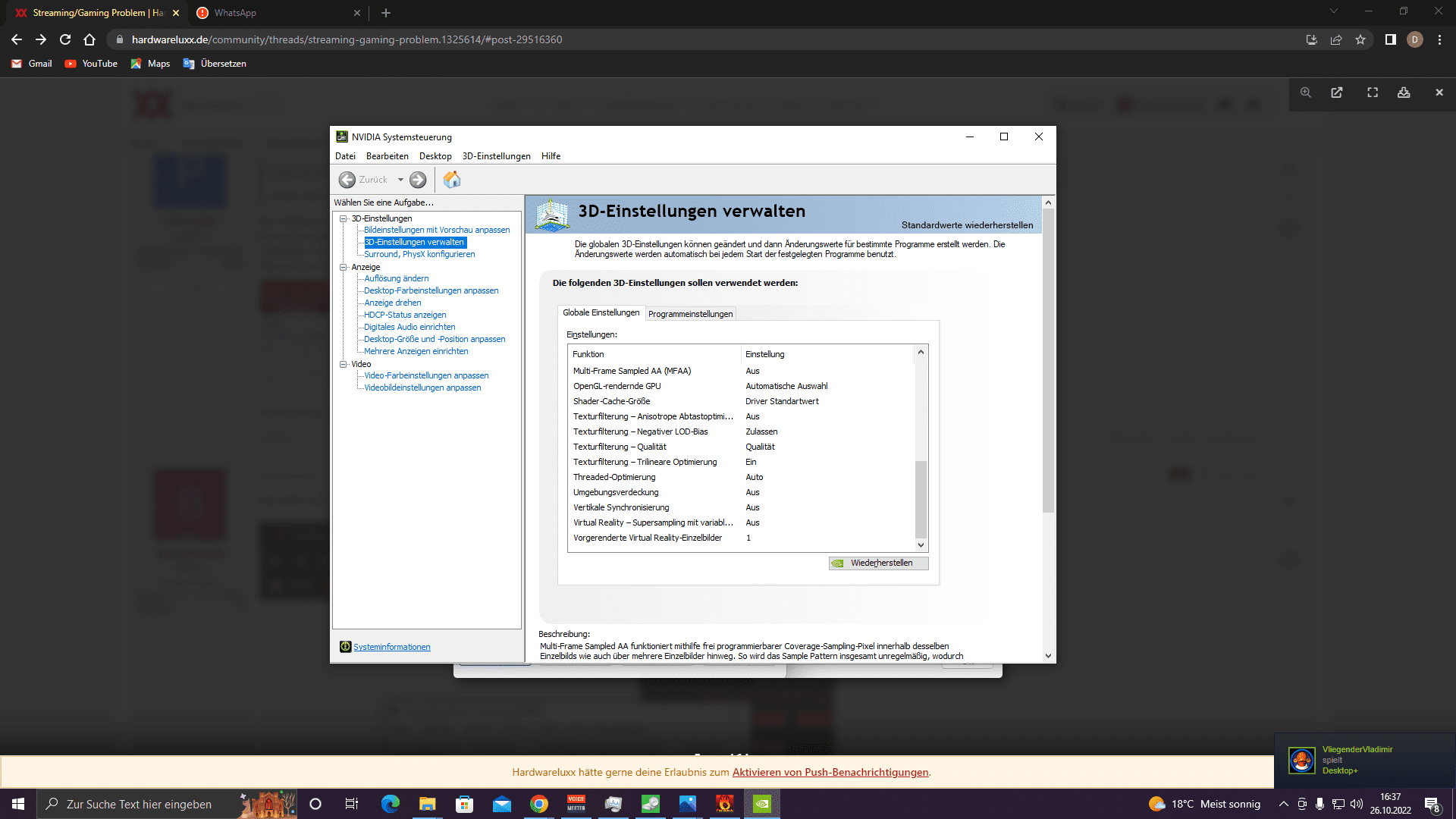
Task: Open Auflösung ändern
Action: click(x=397, y=278)
